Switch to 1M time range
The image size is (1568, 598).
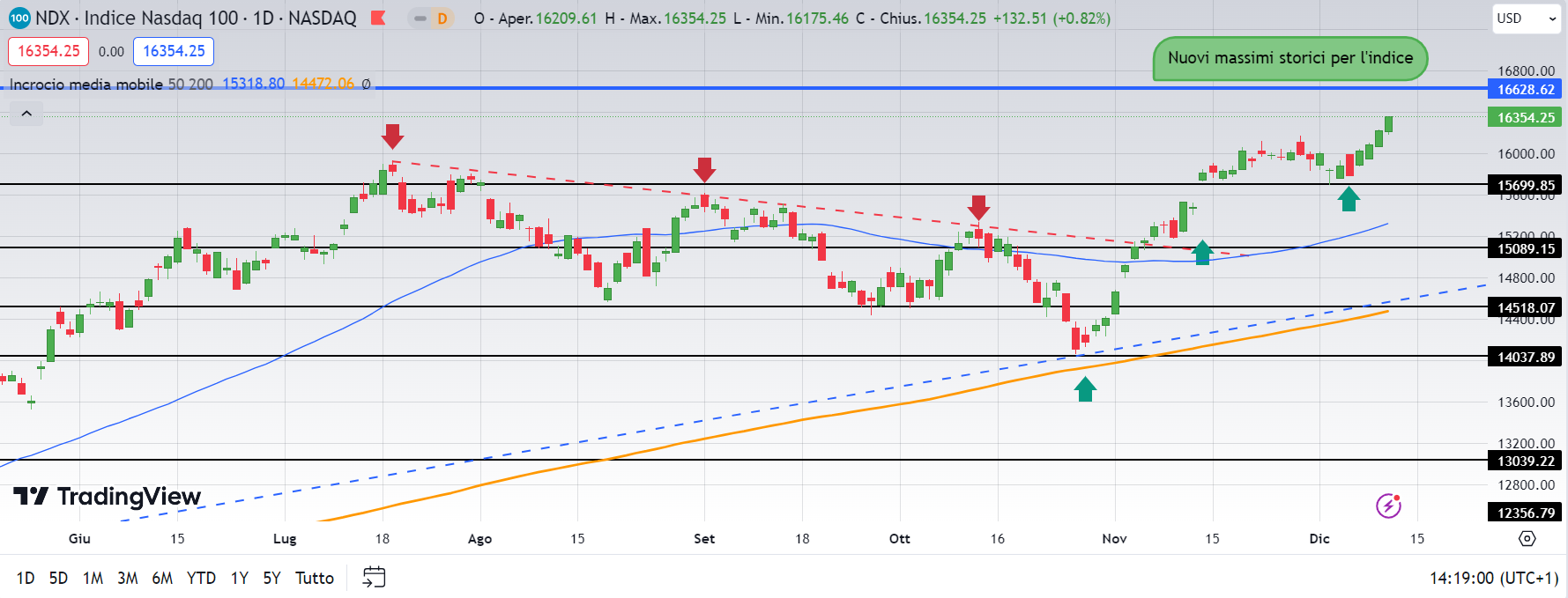pos(93,578)
